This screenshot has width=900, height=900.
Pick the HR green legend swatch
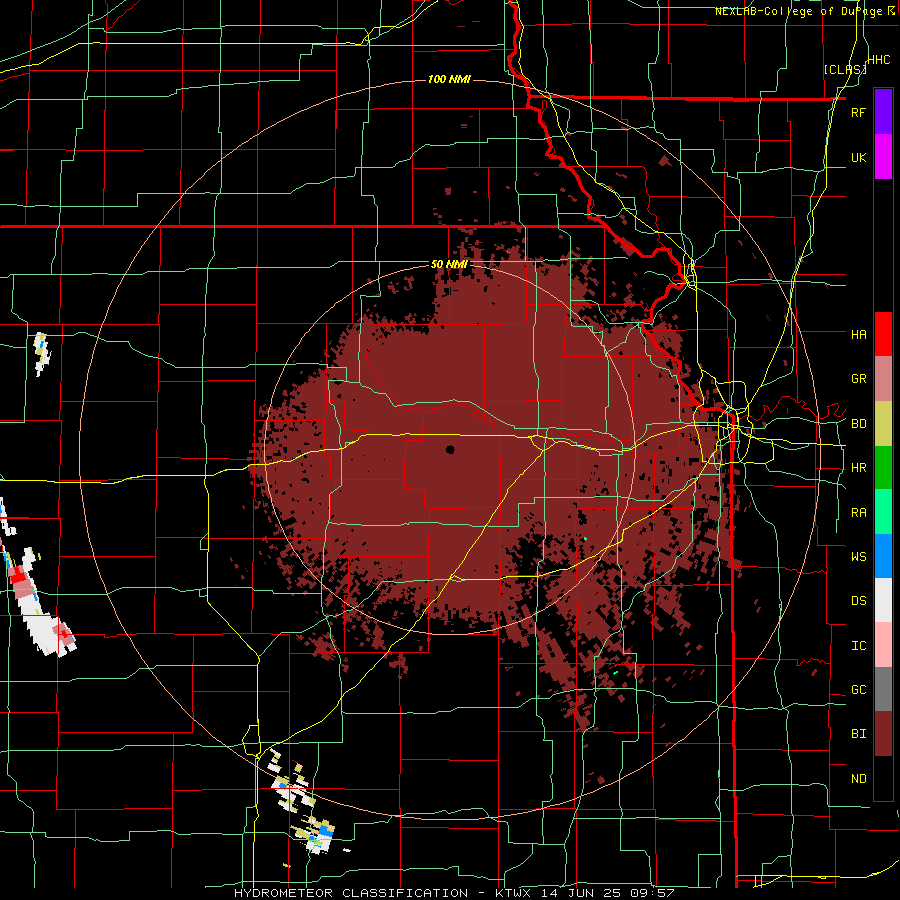click(883, 468)
